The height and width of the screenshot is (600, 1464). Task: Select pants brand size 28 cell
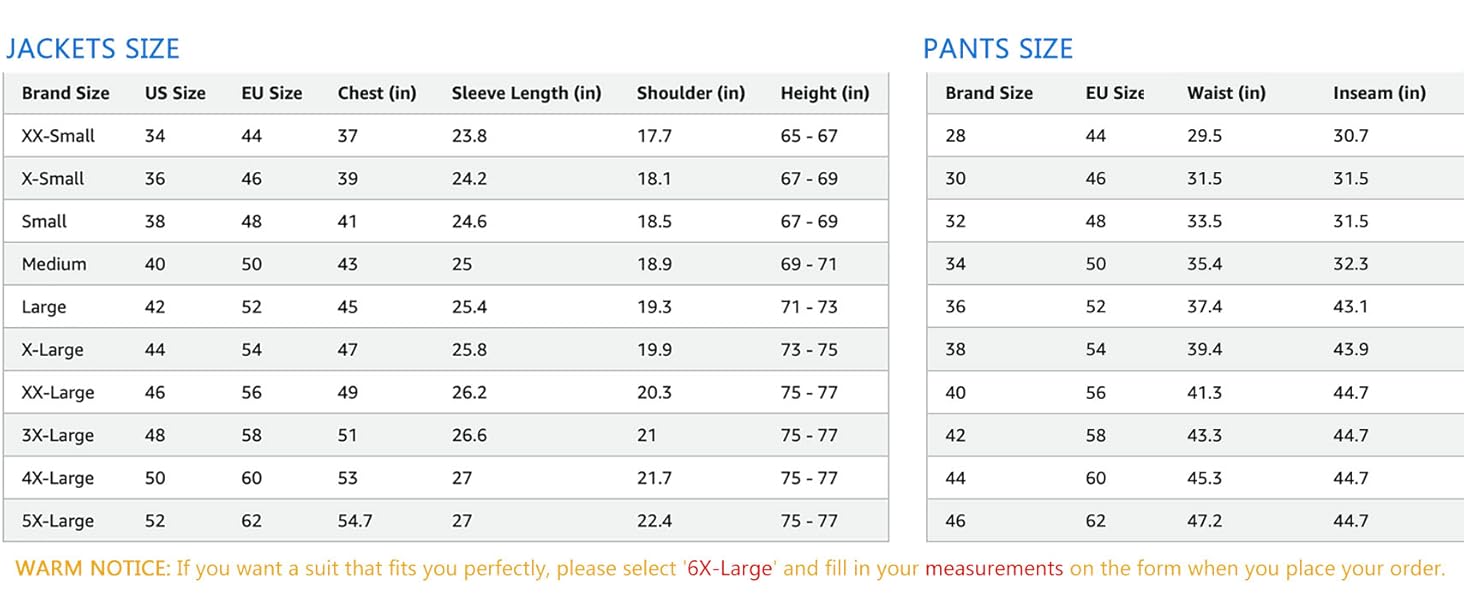pyautogui.click(x=955, y=136)
